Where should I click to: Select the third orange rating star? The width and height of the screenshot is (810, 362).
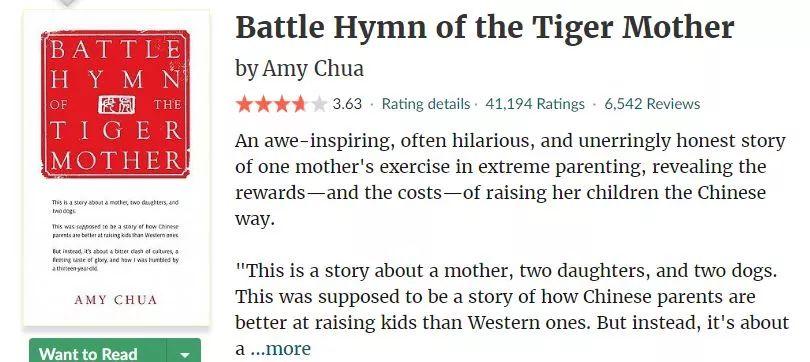[x=282, y=104]
